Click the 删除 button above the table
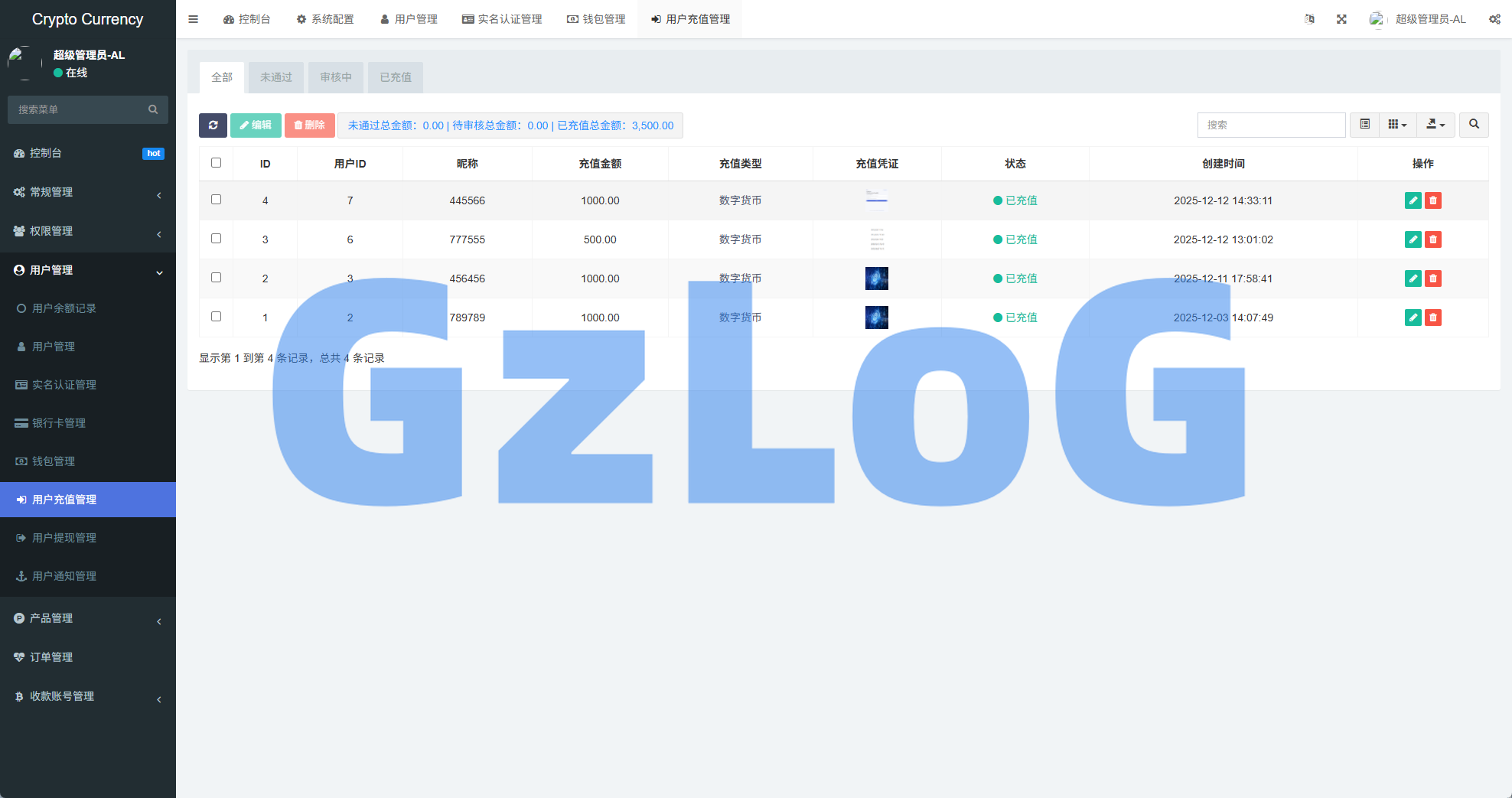The height and width of the screenshot is (798, 1512). (x=309, y=125)
